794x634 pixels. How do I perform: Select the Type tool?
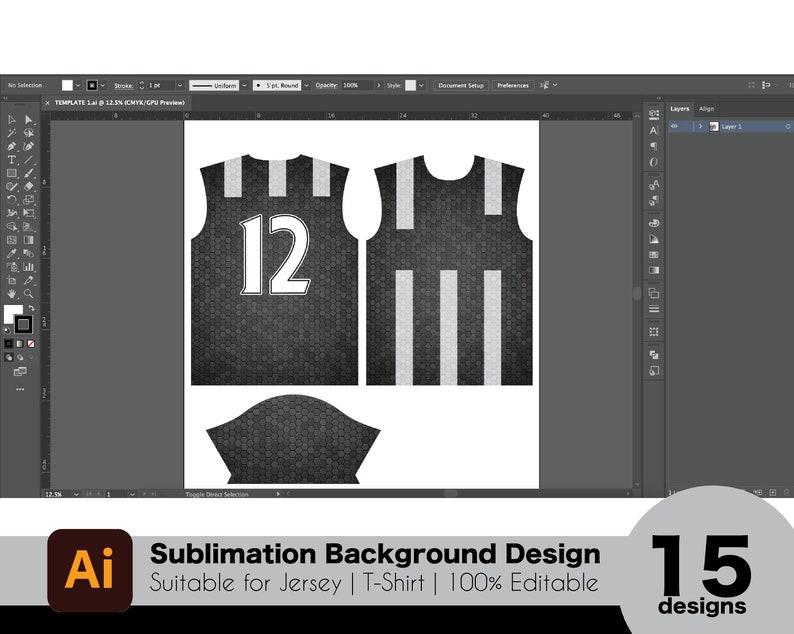click(12, 160)
